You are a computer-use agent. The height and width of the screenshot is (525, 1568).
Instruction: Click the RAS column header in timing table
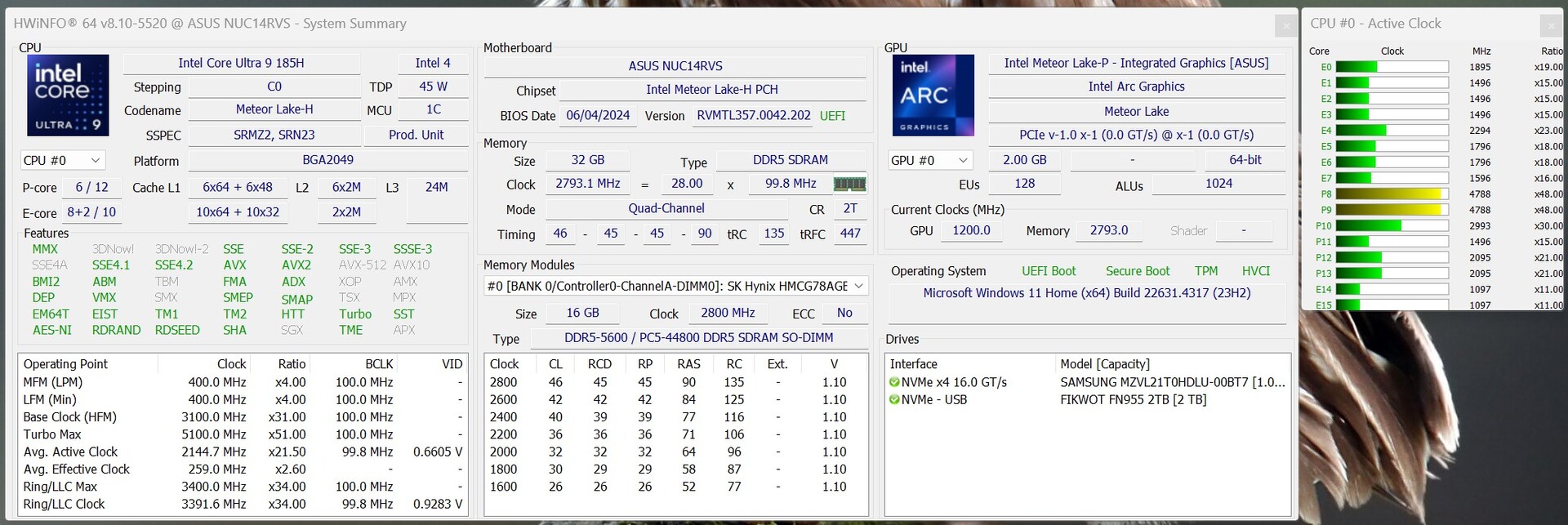pyautogui.click(x=688, y=364)
